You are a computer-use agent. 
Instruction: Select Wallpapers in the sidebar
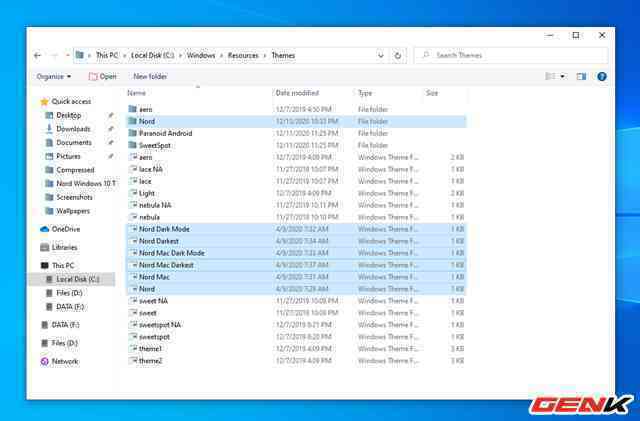point(68,211)
